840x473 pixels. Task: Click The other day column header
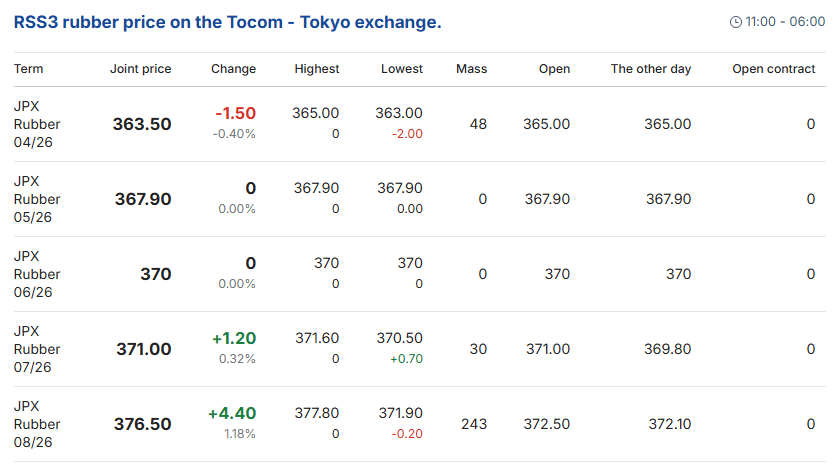650,69
